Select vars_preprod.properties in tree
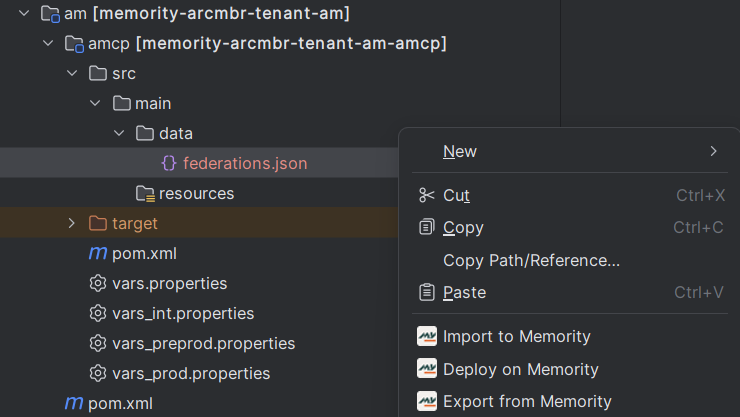The width and height of the screenshot is (740, 417). click(203, 343)
